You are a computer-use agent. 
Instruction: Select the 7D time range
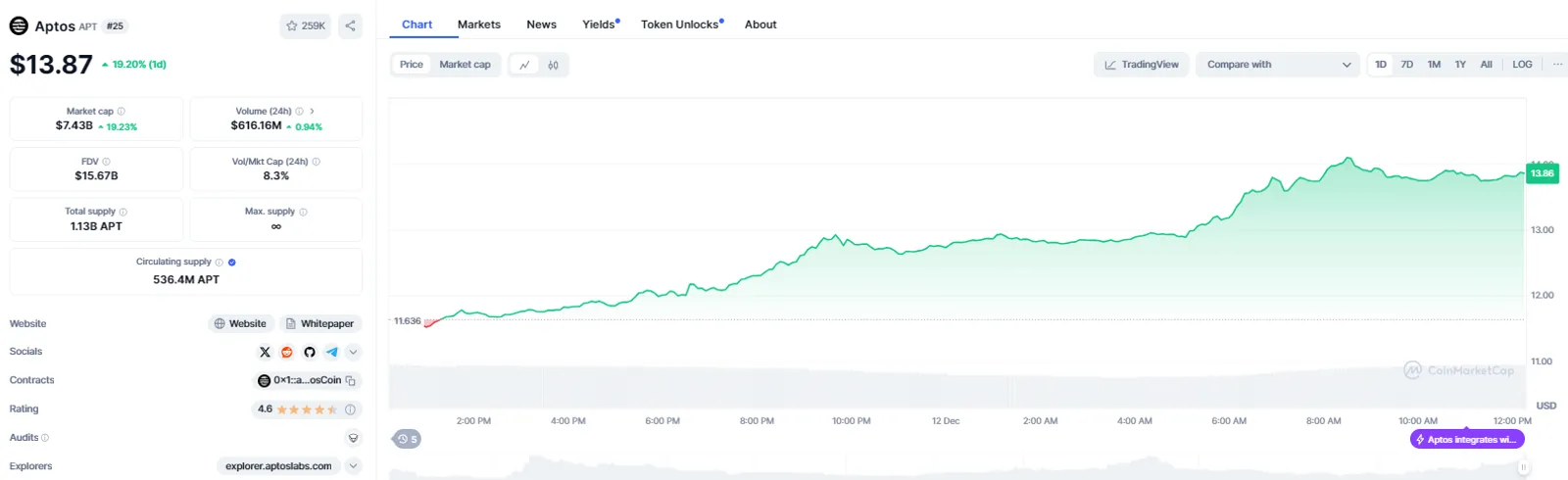(1407, 65)
